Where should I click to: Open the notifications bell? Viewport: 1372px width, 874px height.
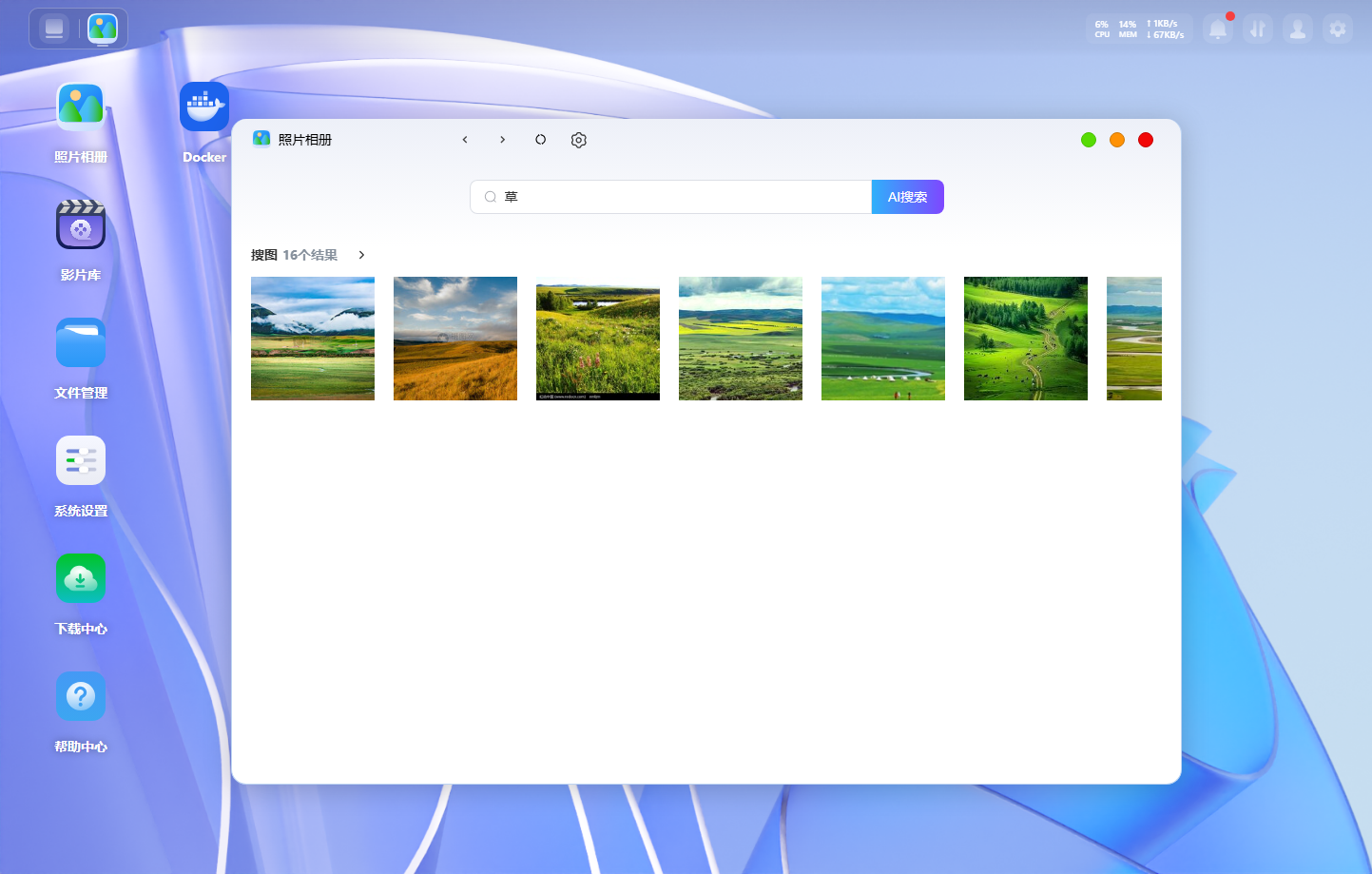pyautogui.click(x=1218, y=29)
